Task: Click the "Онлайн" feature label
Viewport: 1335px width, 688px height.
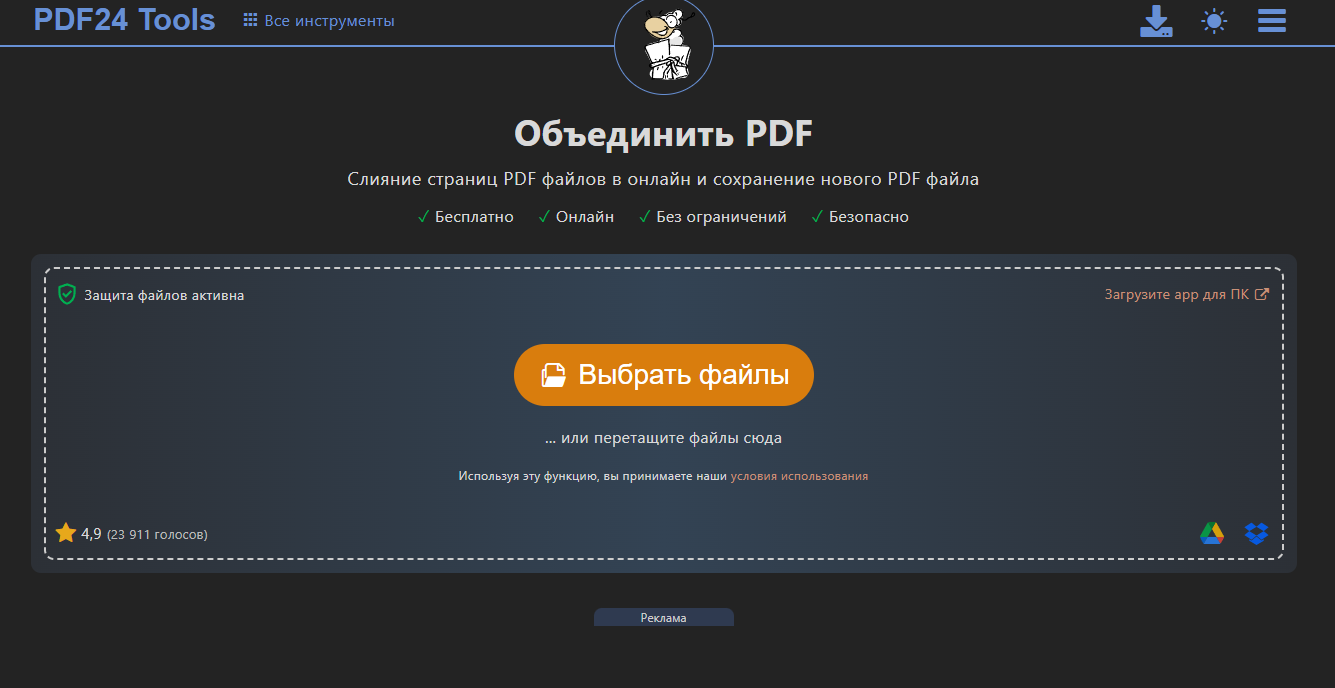Action: 585,216
